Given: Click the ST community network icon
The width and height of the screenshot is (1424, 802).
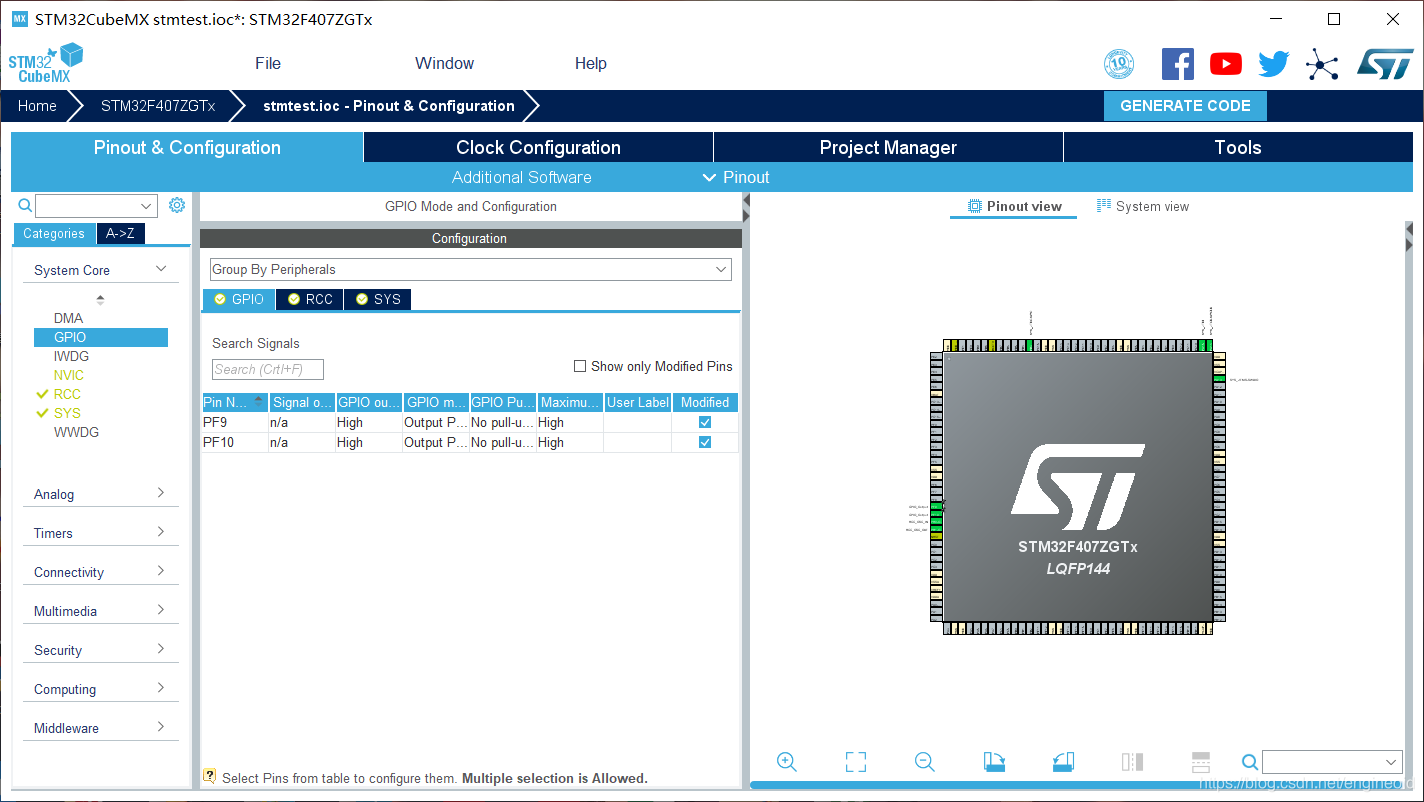Looking at the screenshot, I should pyautogui.click(x=1322, y=65).
